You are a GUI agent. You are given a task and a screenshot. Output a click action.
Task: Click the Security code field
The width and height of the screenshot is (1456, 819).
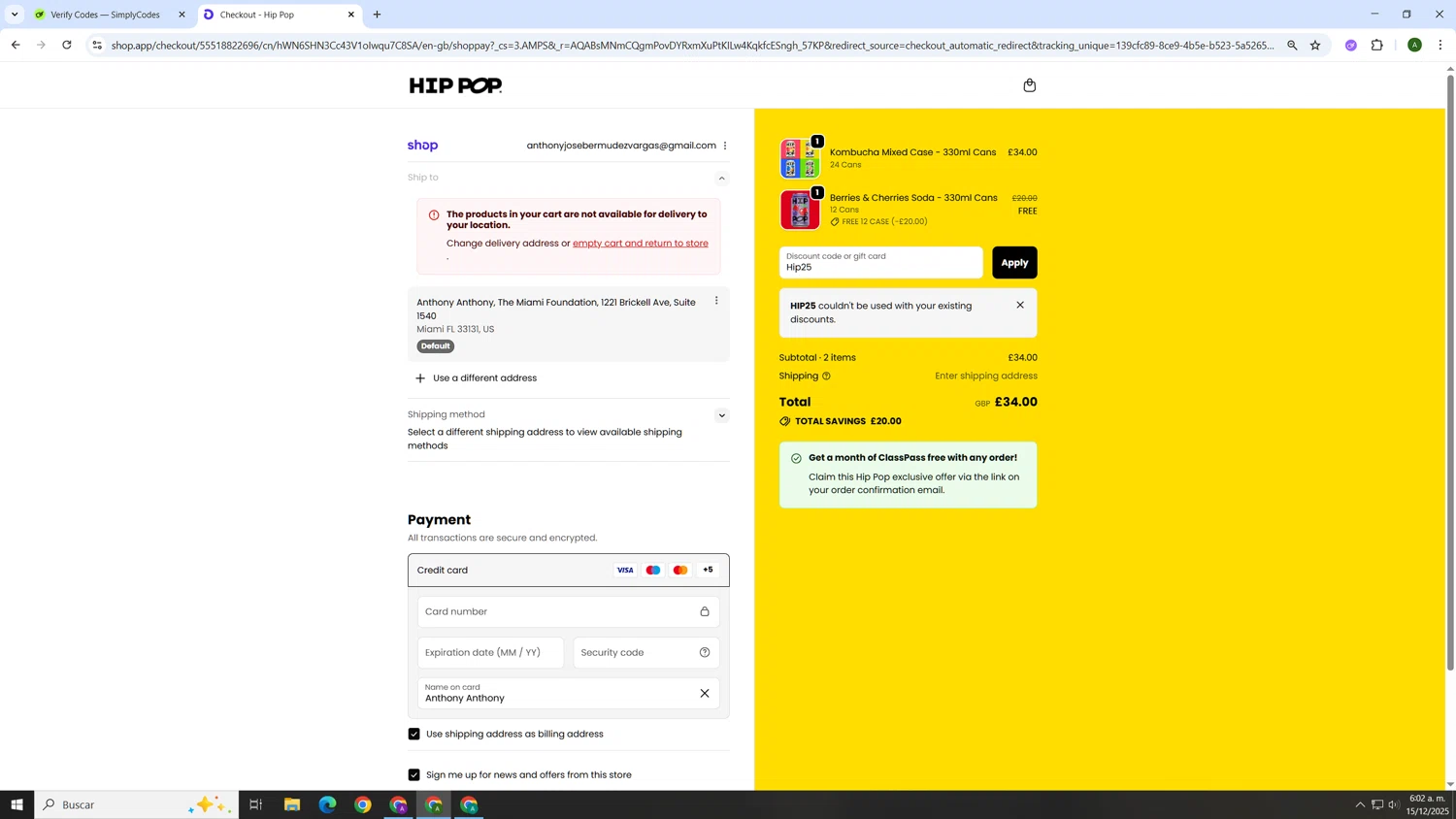(645, 652)
